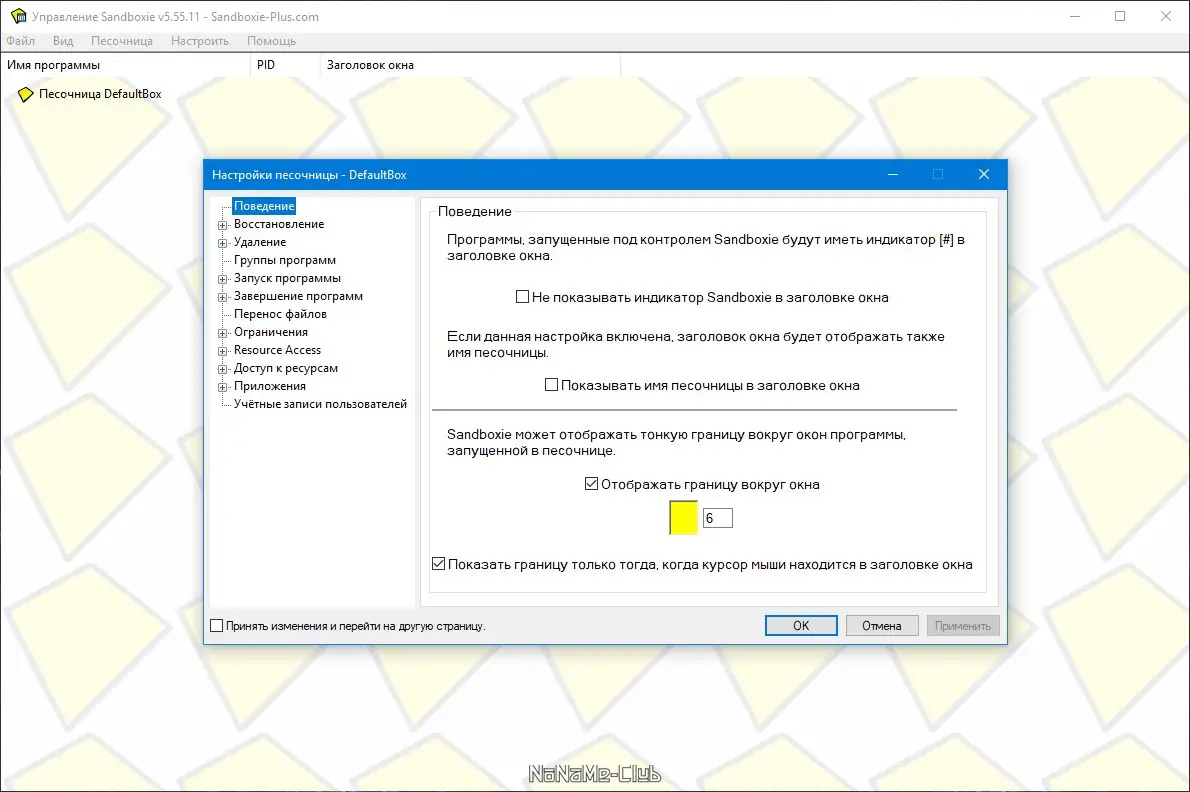Expand the Resource Access tree node
Viewport: 1190px width, 792px height.
[222, 351]
